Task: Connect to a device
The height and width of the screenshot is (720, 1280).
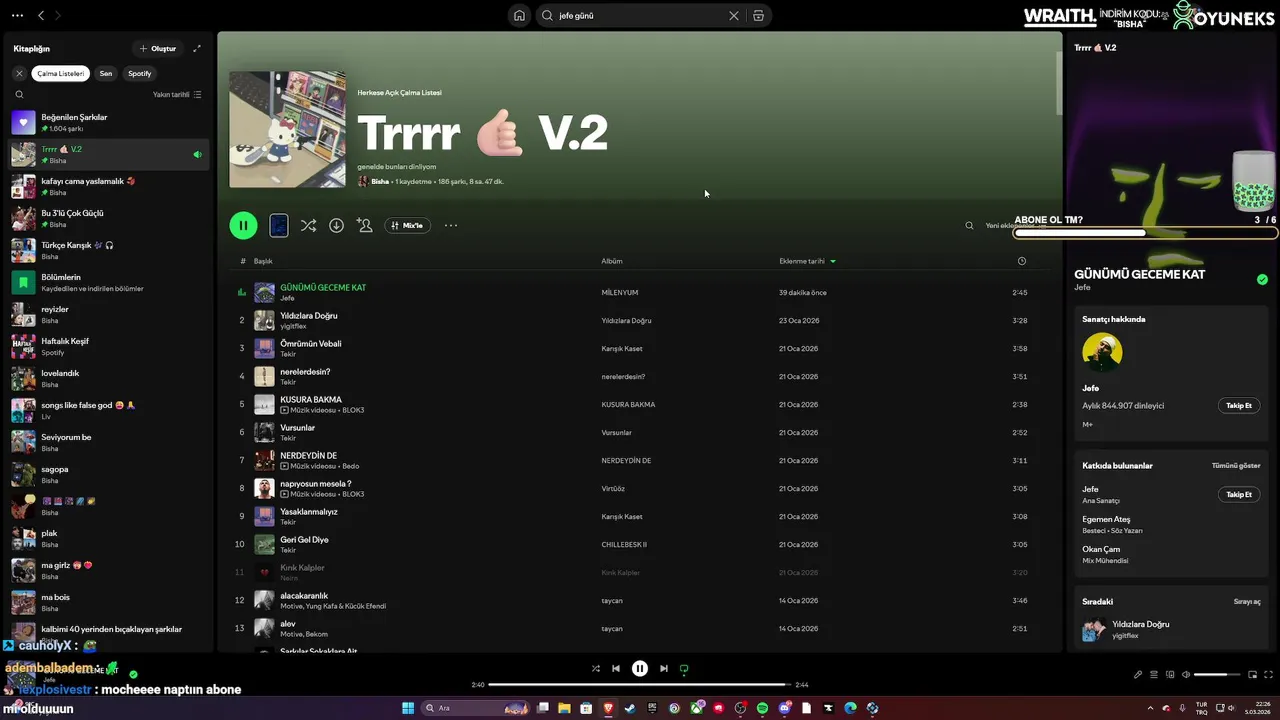Action: 1170,675
